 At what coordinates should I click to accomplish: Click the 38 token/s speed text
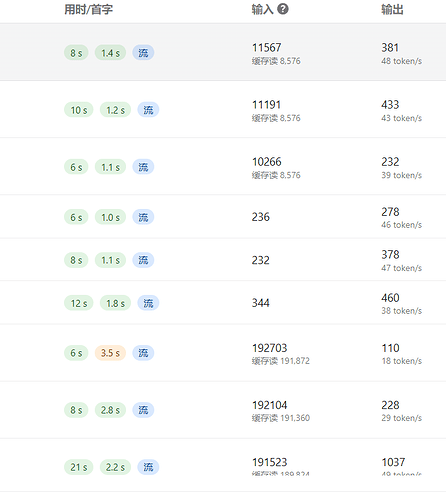pyautogui.click(x=401, y=311)
